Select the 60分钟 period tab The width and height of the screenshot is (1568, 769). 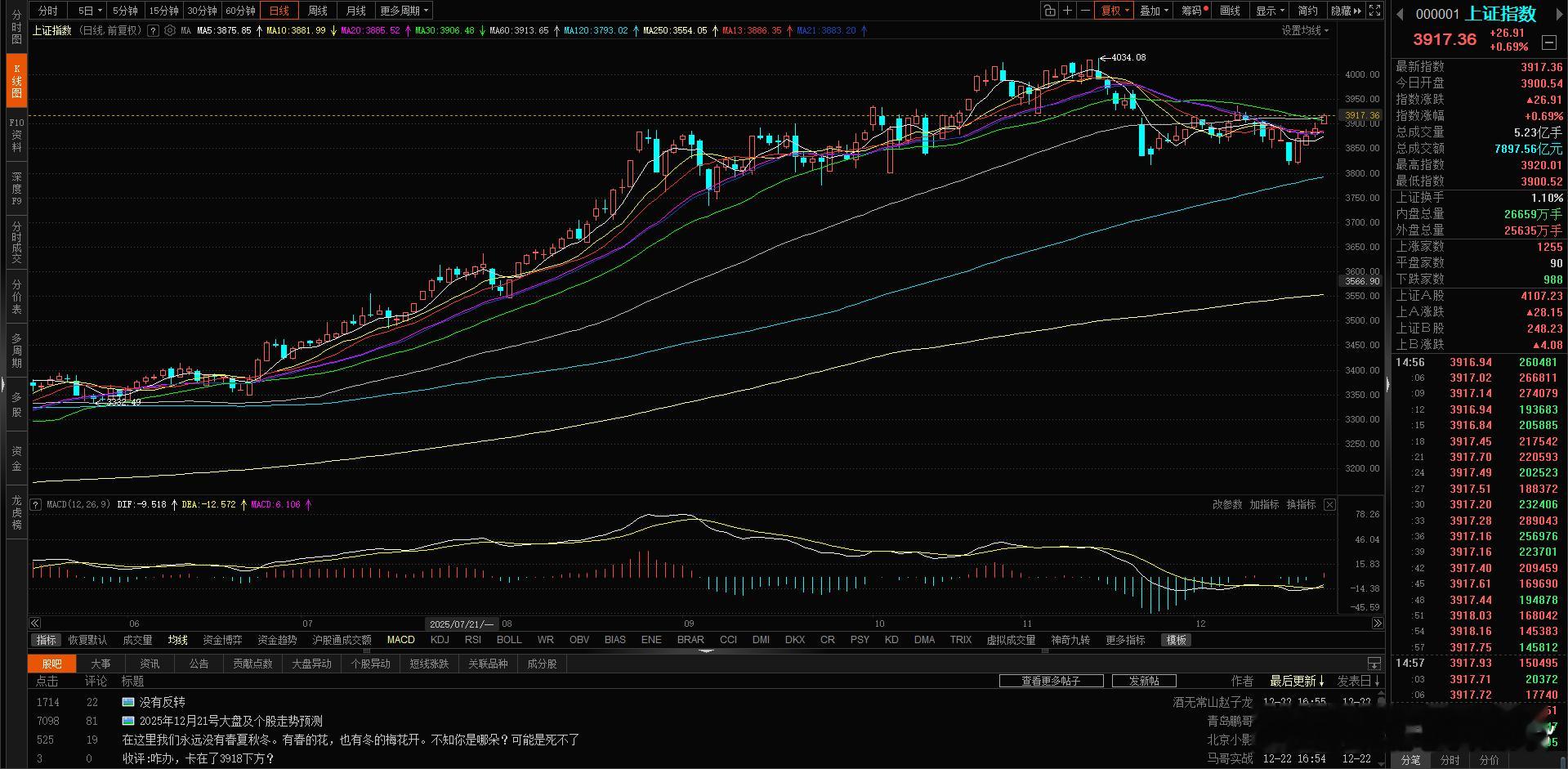(x=240, y=11)
